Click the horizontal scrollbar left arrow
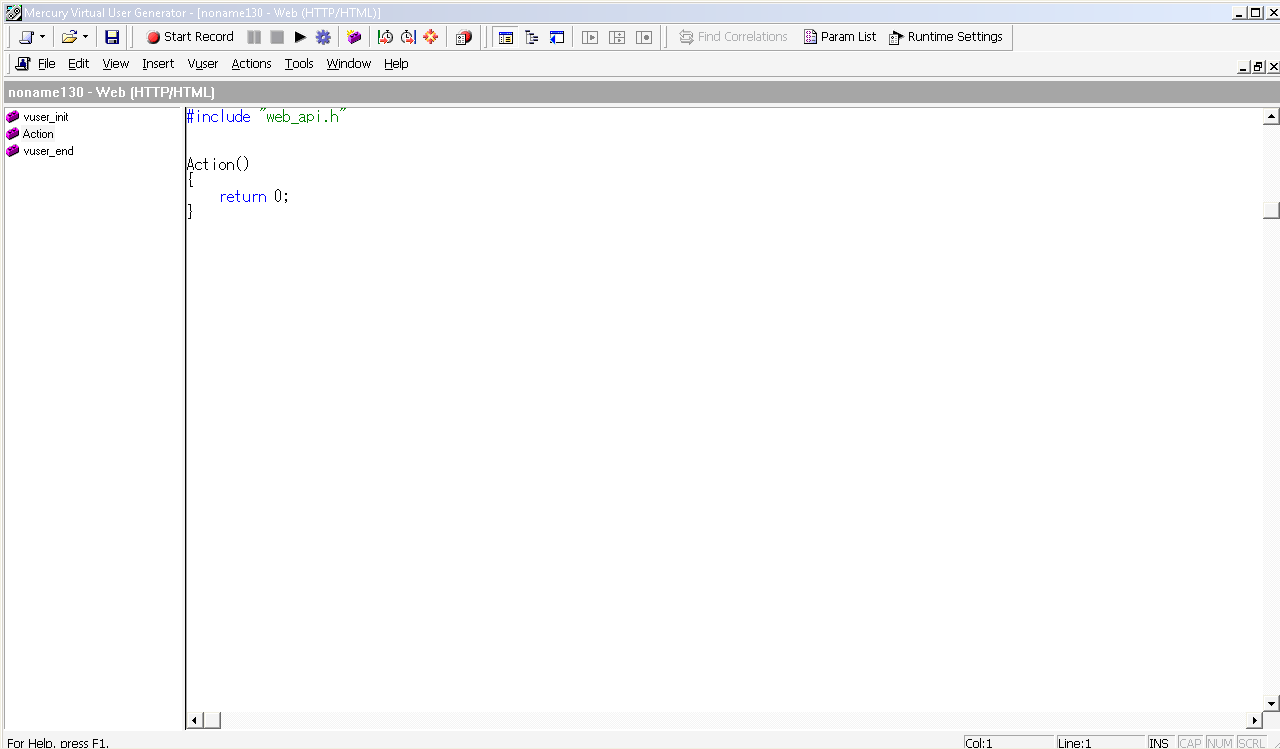Viewport: 1280px width, 749px height. pos(194,720)
